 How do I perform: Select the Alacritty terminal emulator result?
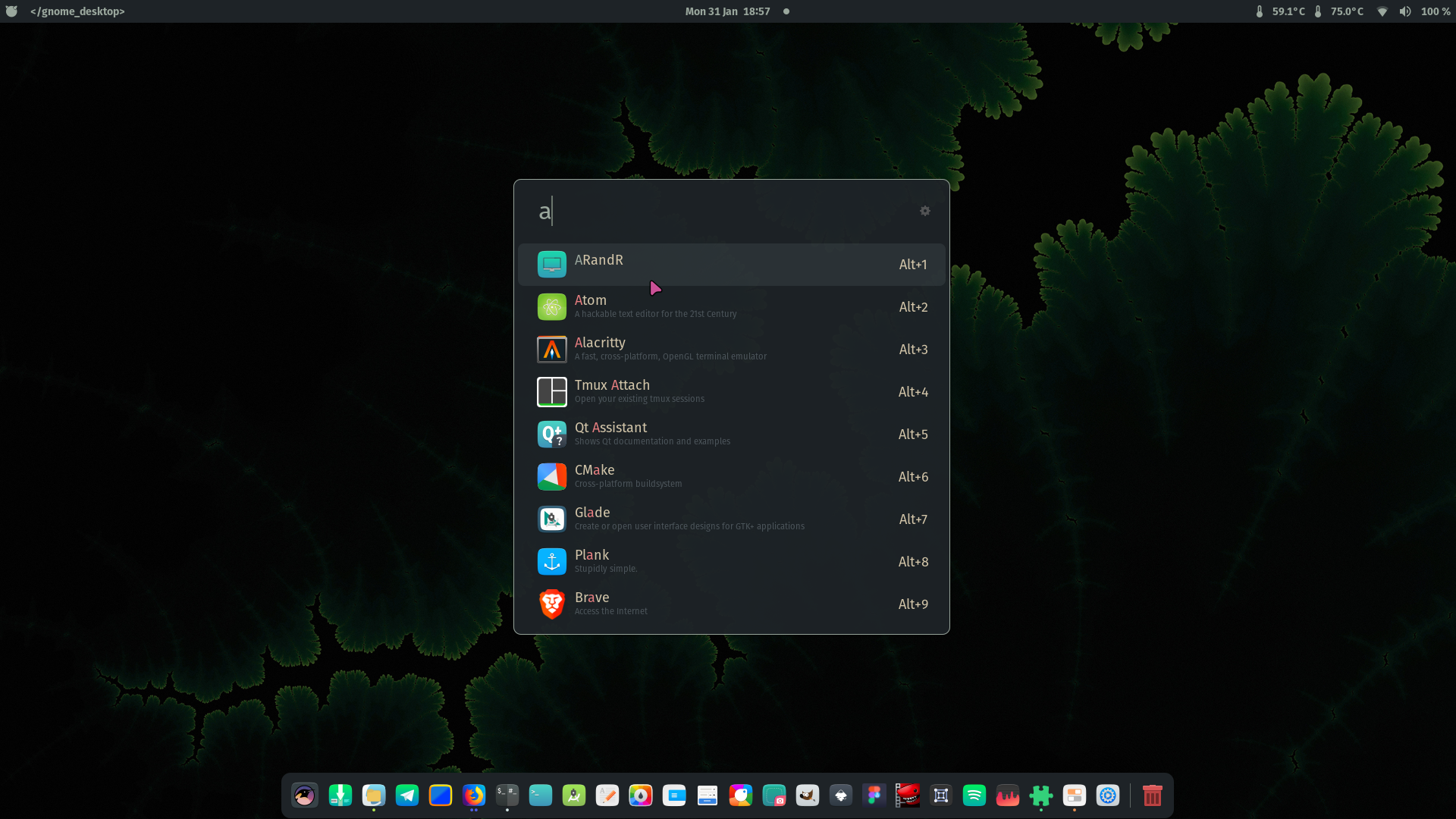(731, 350)
